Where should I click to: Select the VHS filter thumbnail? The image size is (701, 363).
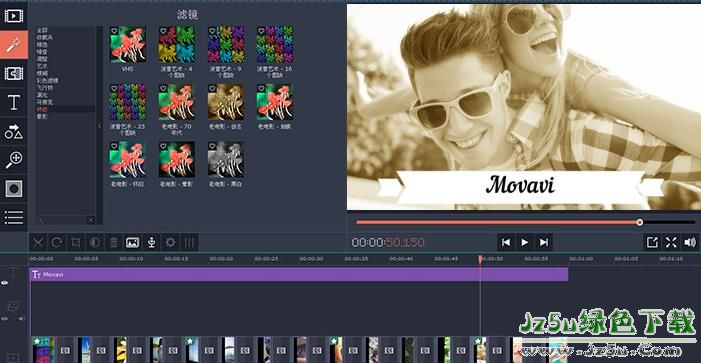(128, 44)
